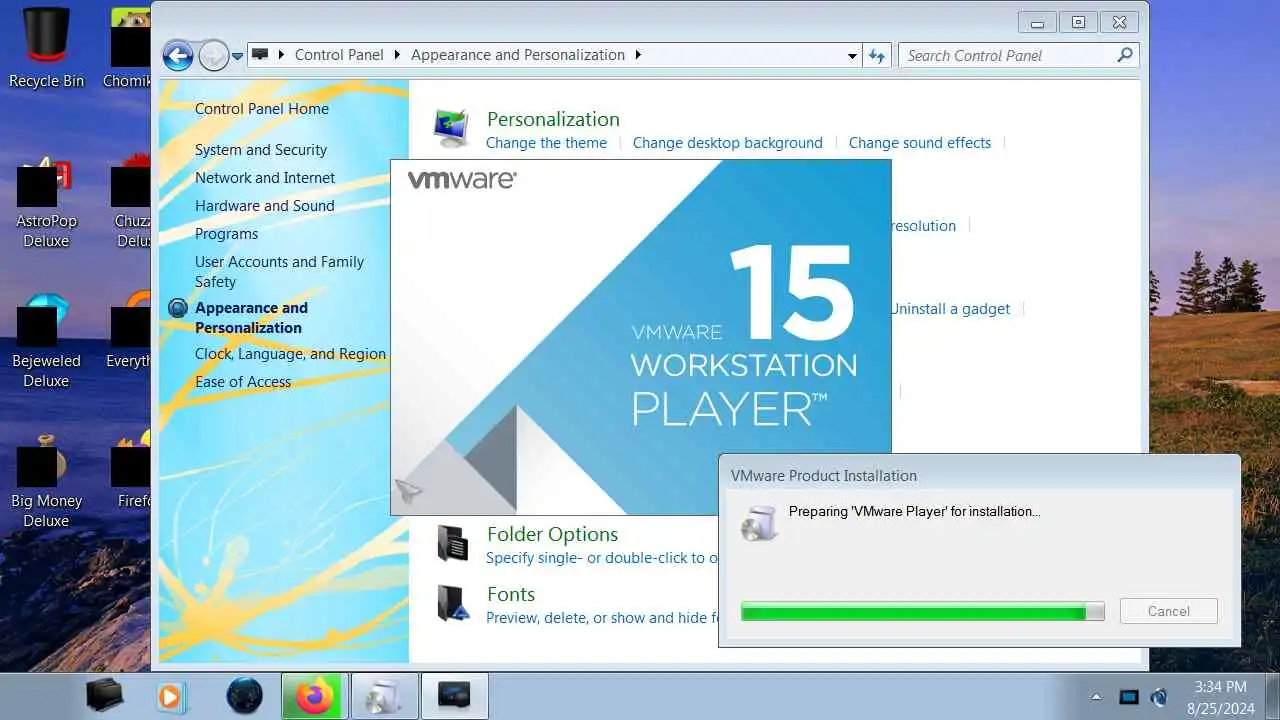Open User Accounts and Family Safety
The height and width of the screenshot is (720, 1280).
tap(279, 272)
